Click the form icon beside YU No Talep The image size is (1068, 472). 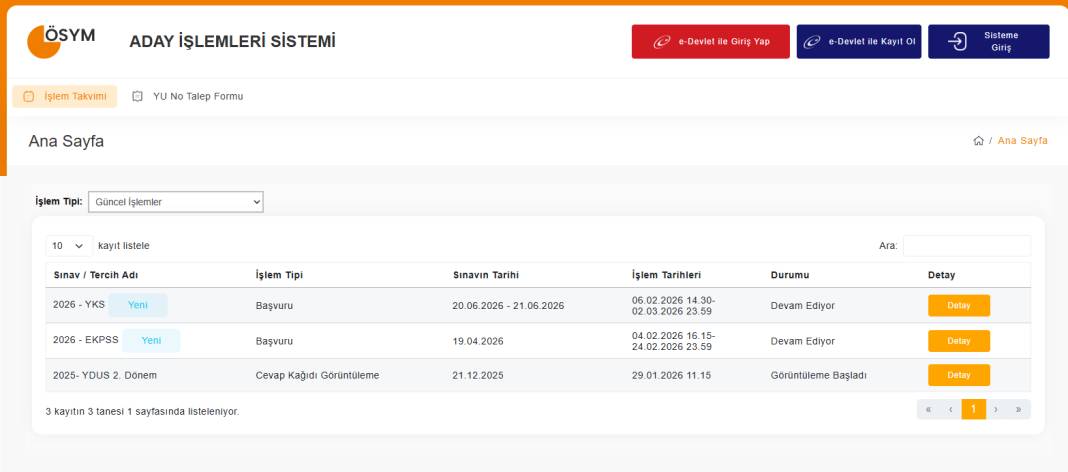(138, 96)
